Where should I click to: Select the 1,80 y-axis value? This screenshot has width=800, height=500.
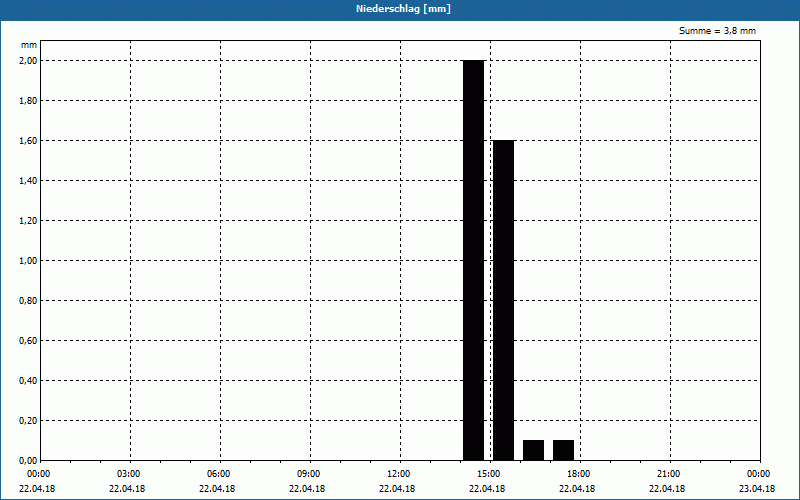(28, 101)
